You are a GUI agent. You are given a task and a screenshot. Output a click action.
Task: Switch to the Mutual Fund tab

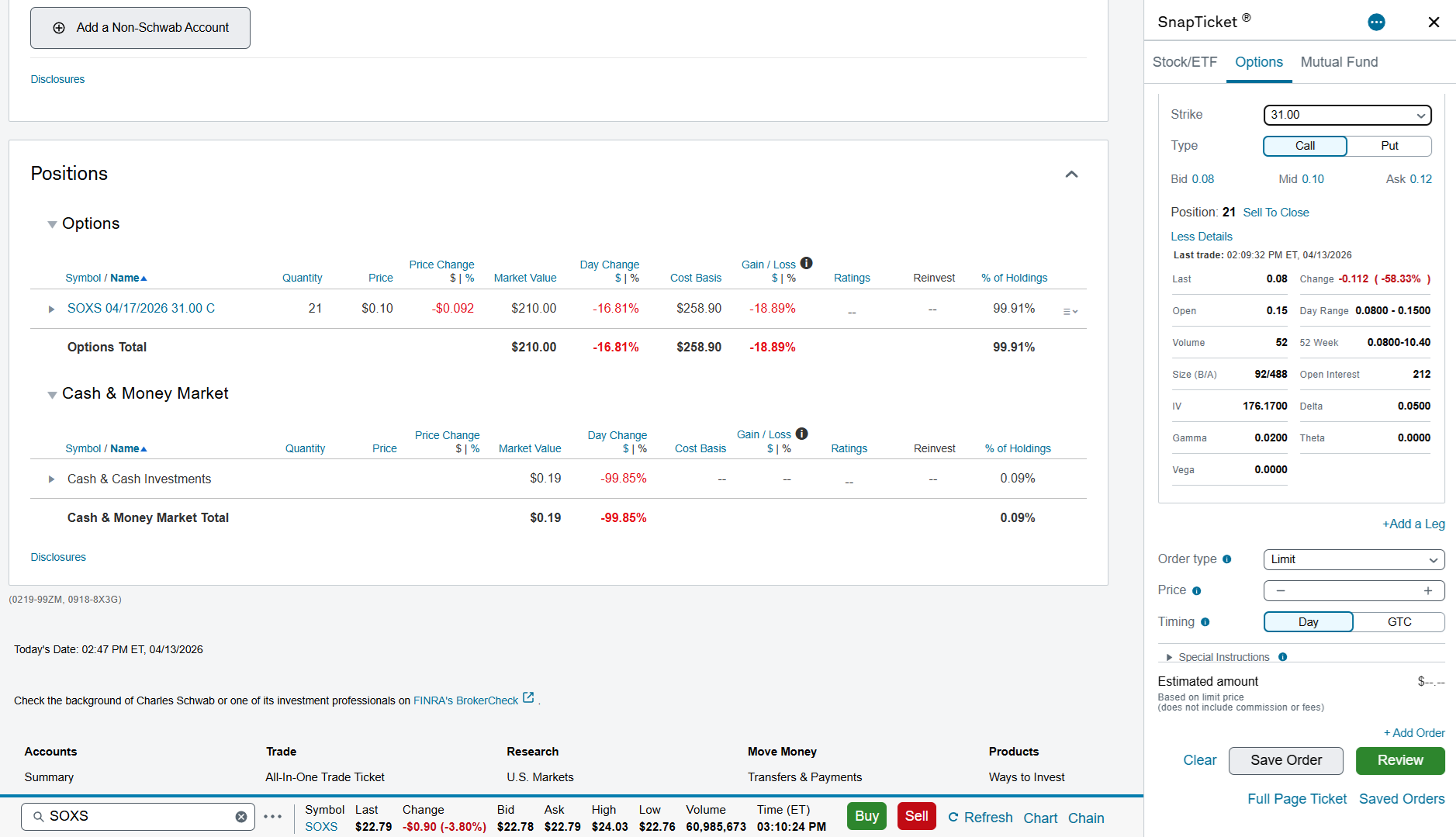pos(1340,62)
